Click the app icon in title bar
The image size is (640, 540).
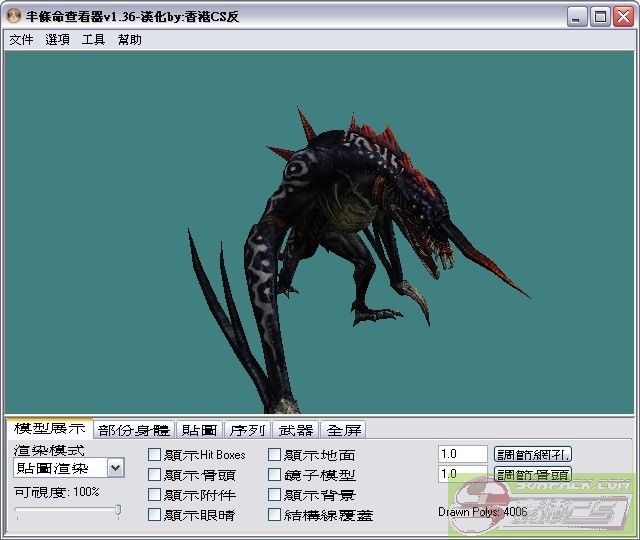click(x=14, y=16)
